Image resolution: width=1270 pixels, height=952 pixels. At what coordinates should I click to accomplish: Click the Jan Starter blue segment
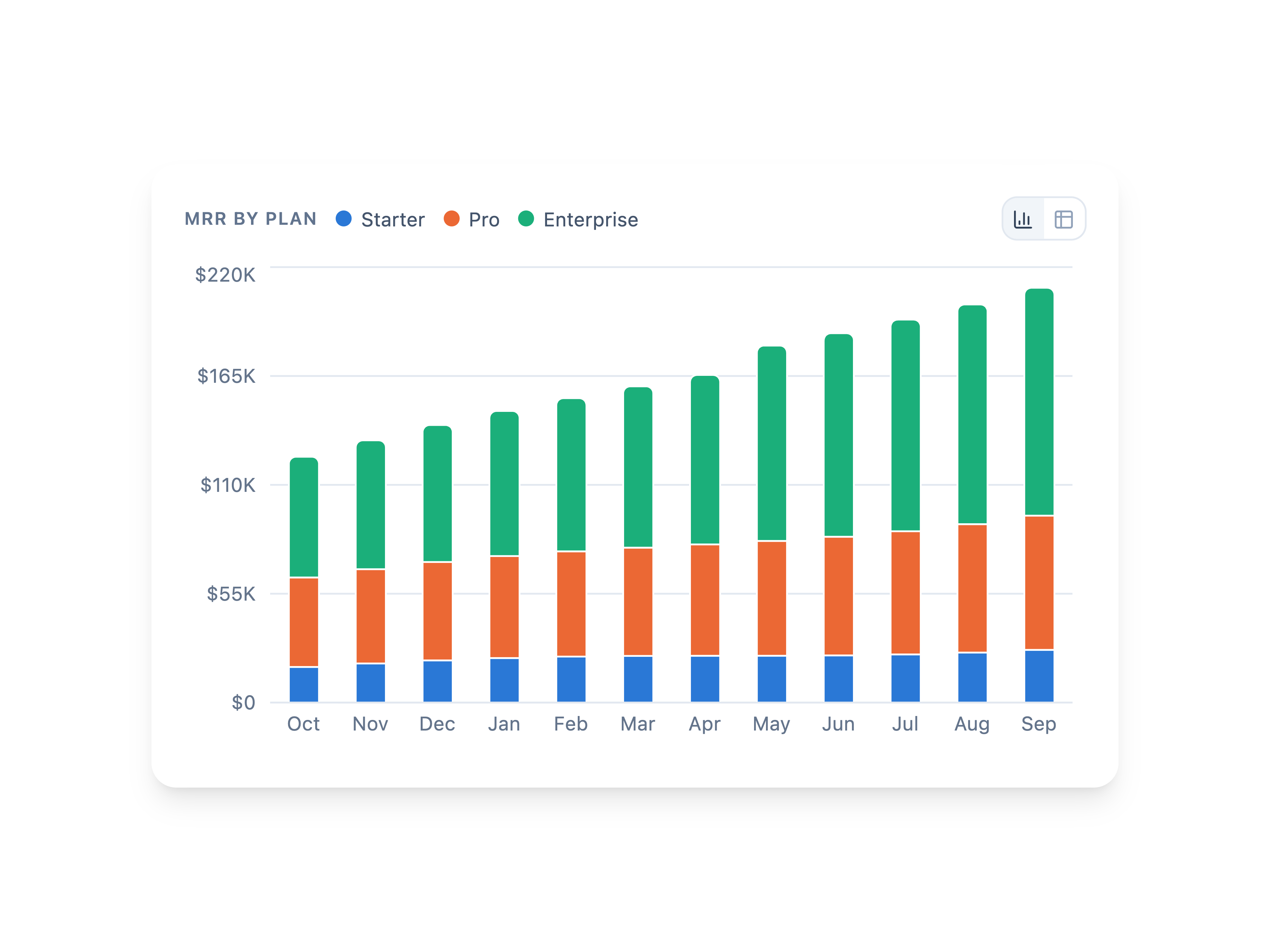coord(504,680)
